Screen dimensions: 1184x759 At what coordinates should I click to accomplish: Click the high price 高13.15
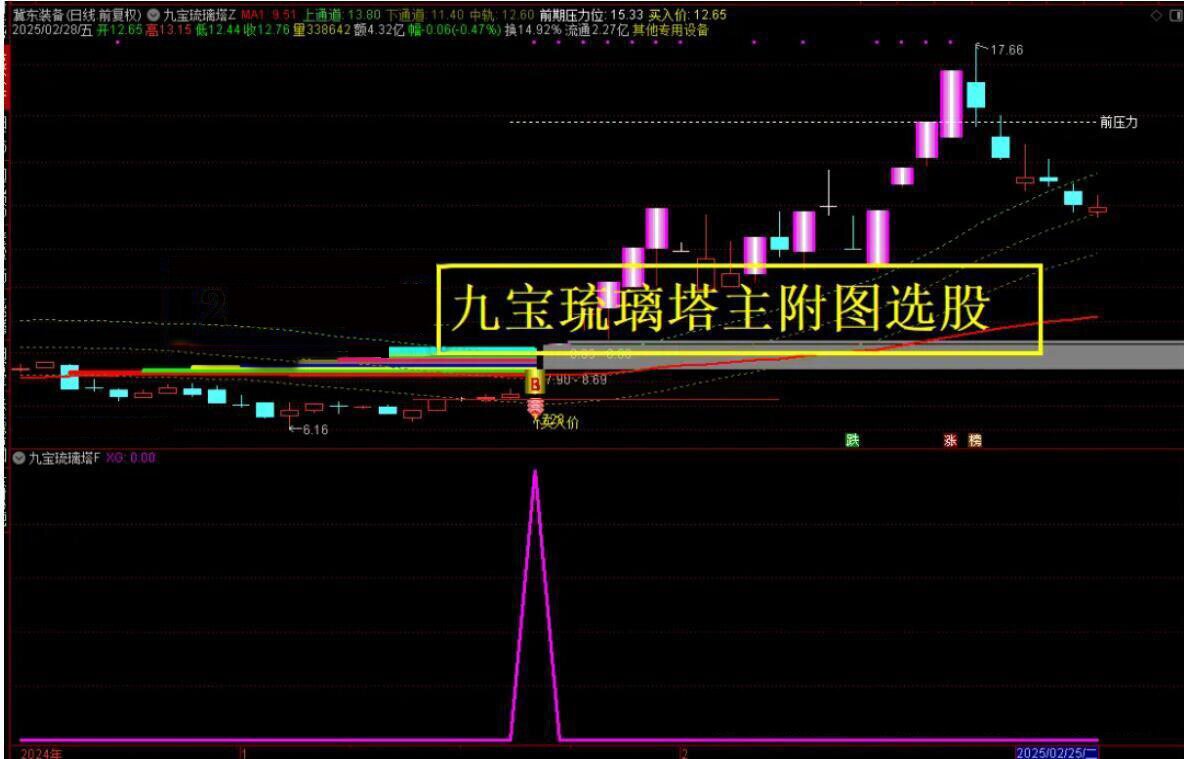click(x=168, y=30)
